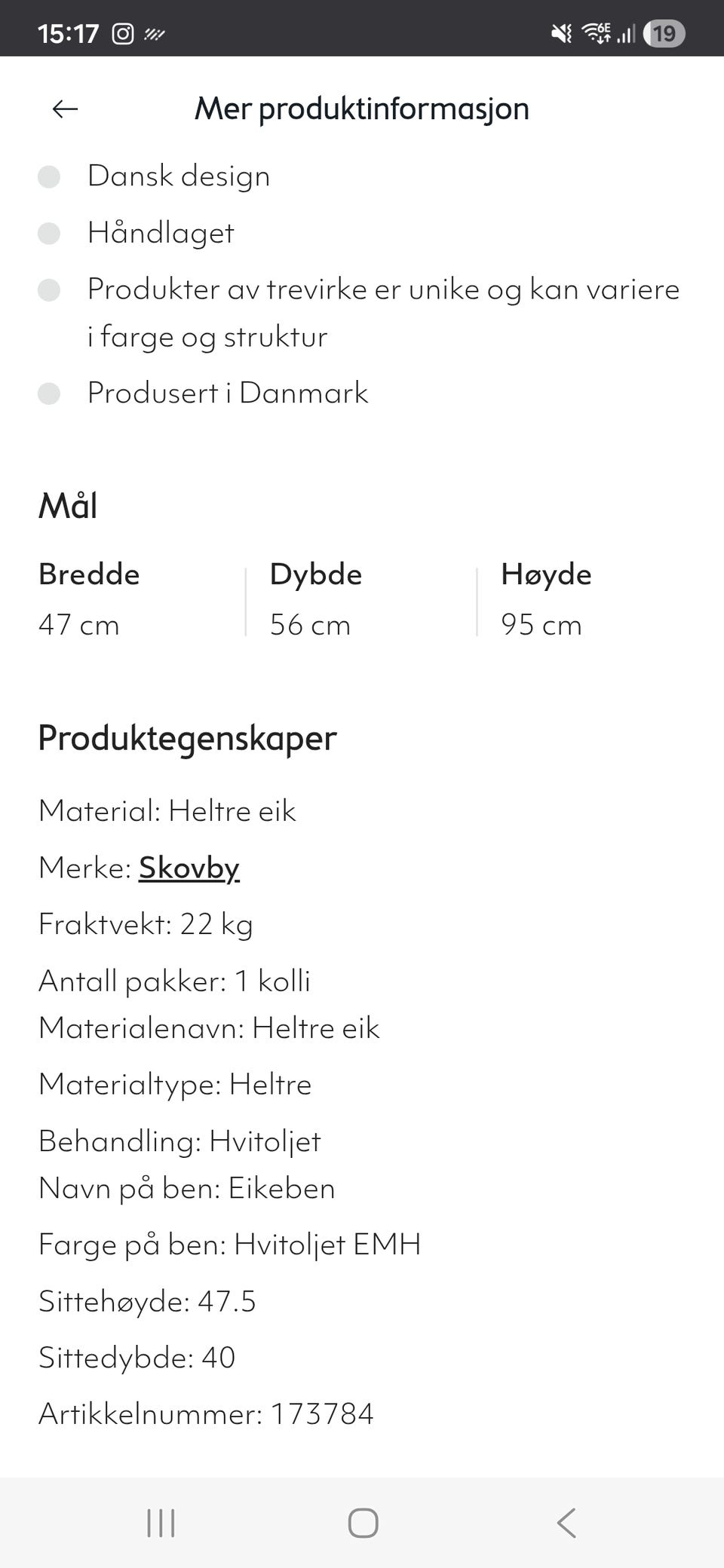Tap the Bredde 47 cm value

78,624
